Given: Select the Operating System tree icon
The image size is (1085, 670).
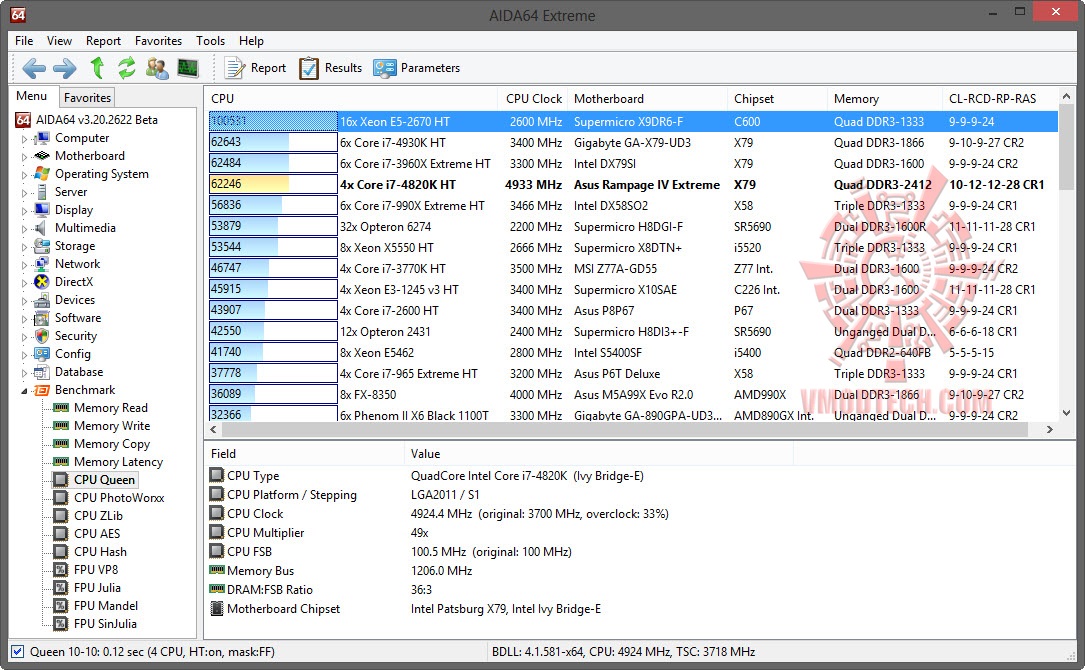Looking at the screenshot, I should [42, 174].
